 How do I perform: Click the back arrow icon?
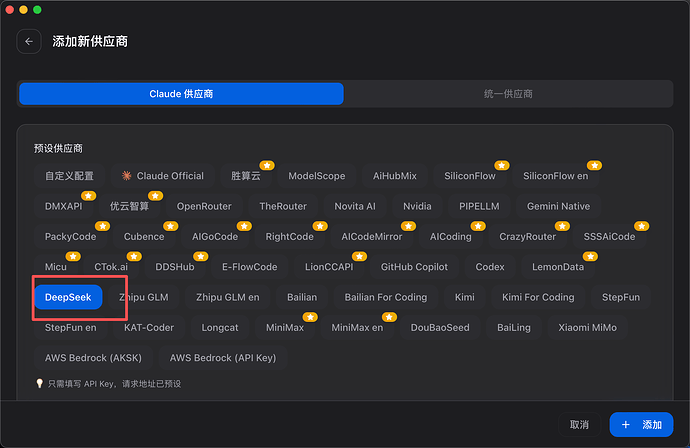(29, 41)
